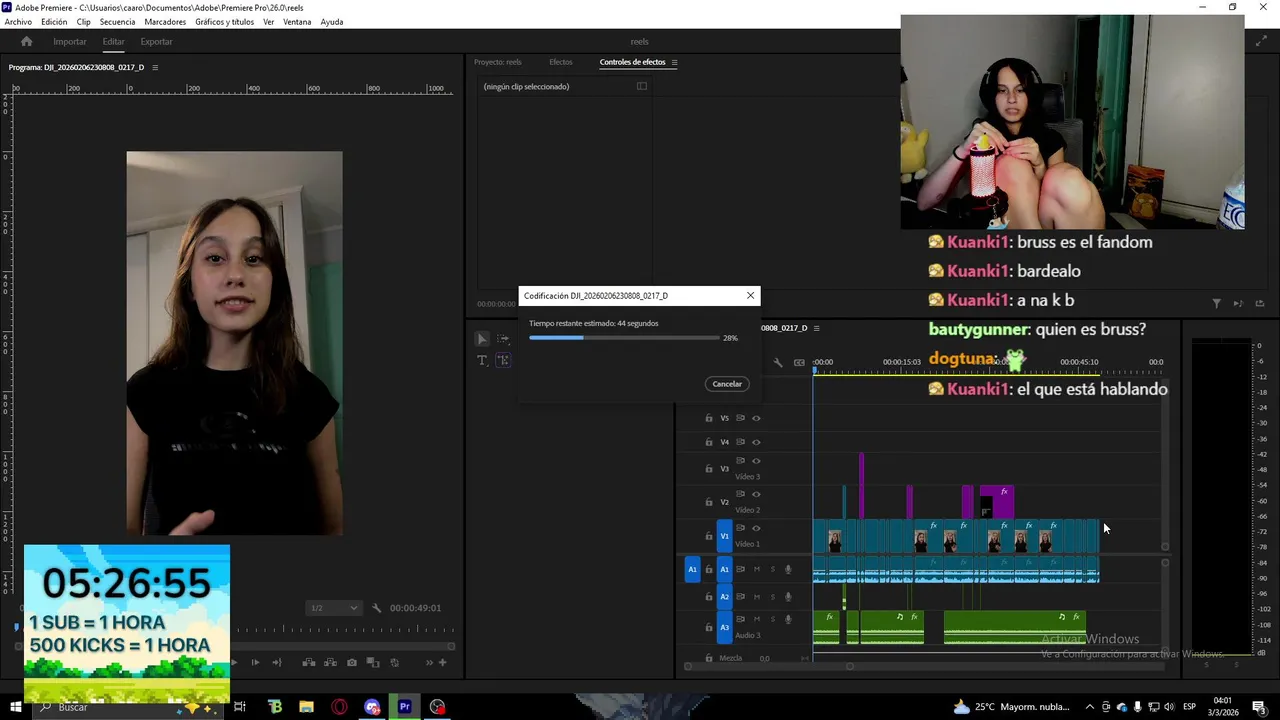Toggle Video 3 track visibility eye
Screen dimensions: 1280x720
tap(756, 461)
